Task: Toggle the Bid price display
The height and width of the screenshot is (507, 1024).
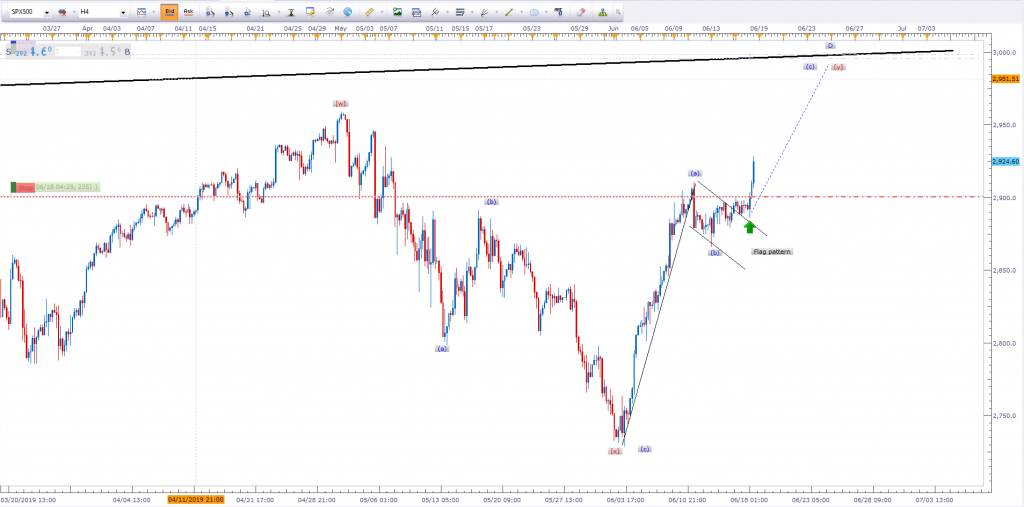Action: tap(169, 12)
